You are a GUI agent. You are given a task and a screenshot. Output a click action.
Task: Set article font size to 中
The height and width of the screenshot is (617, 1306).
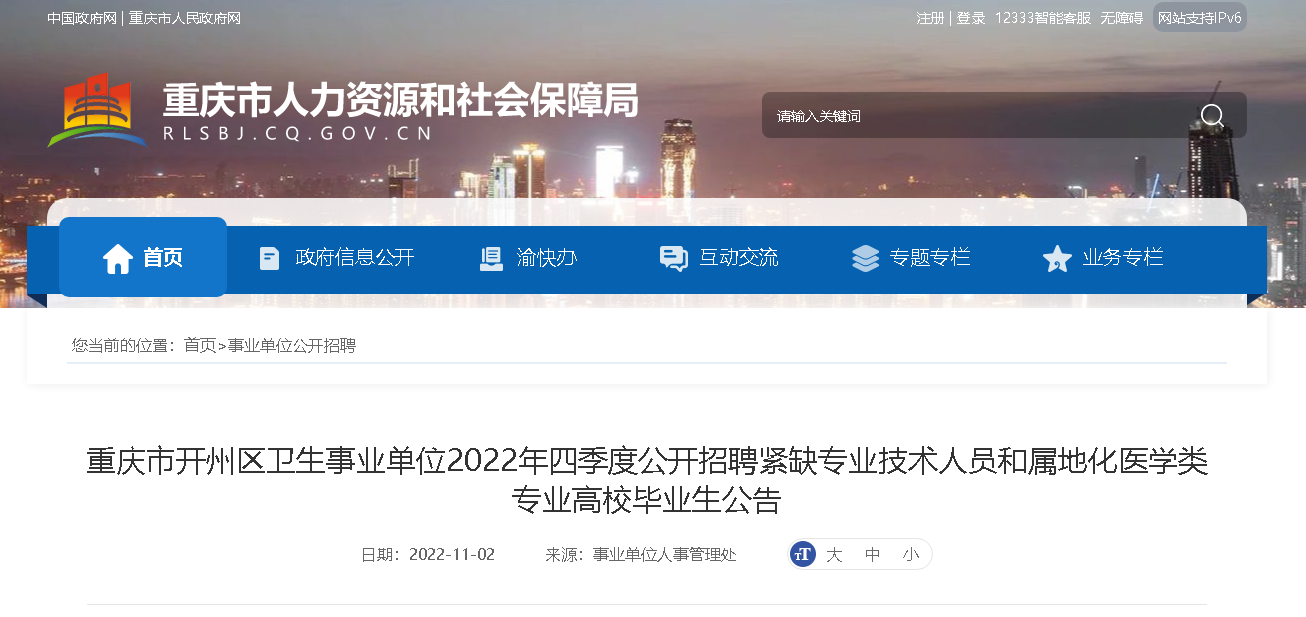pos(872,554)
